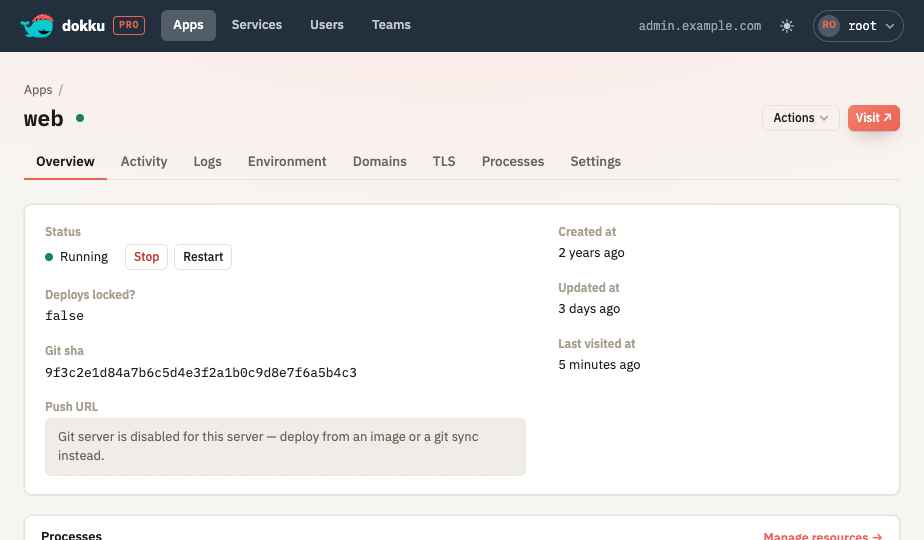This screenshot has width=924, height=540.
Task: Click the Deploys locked value false
Action: [64, 316]
